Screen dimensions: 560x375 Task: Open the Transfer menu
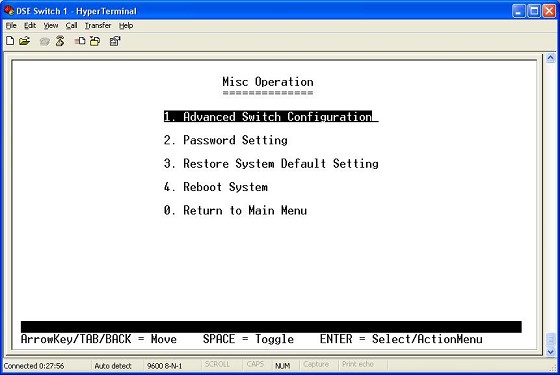coord(98,26)
